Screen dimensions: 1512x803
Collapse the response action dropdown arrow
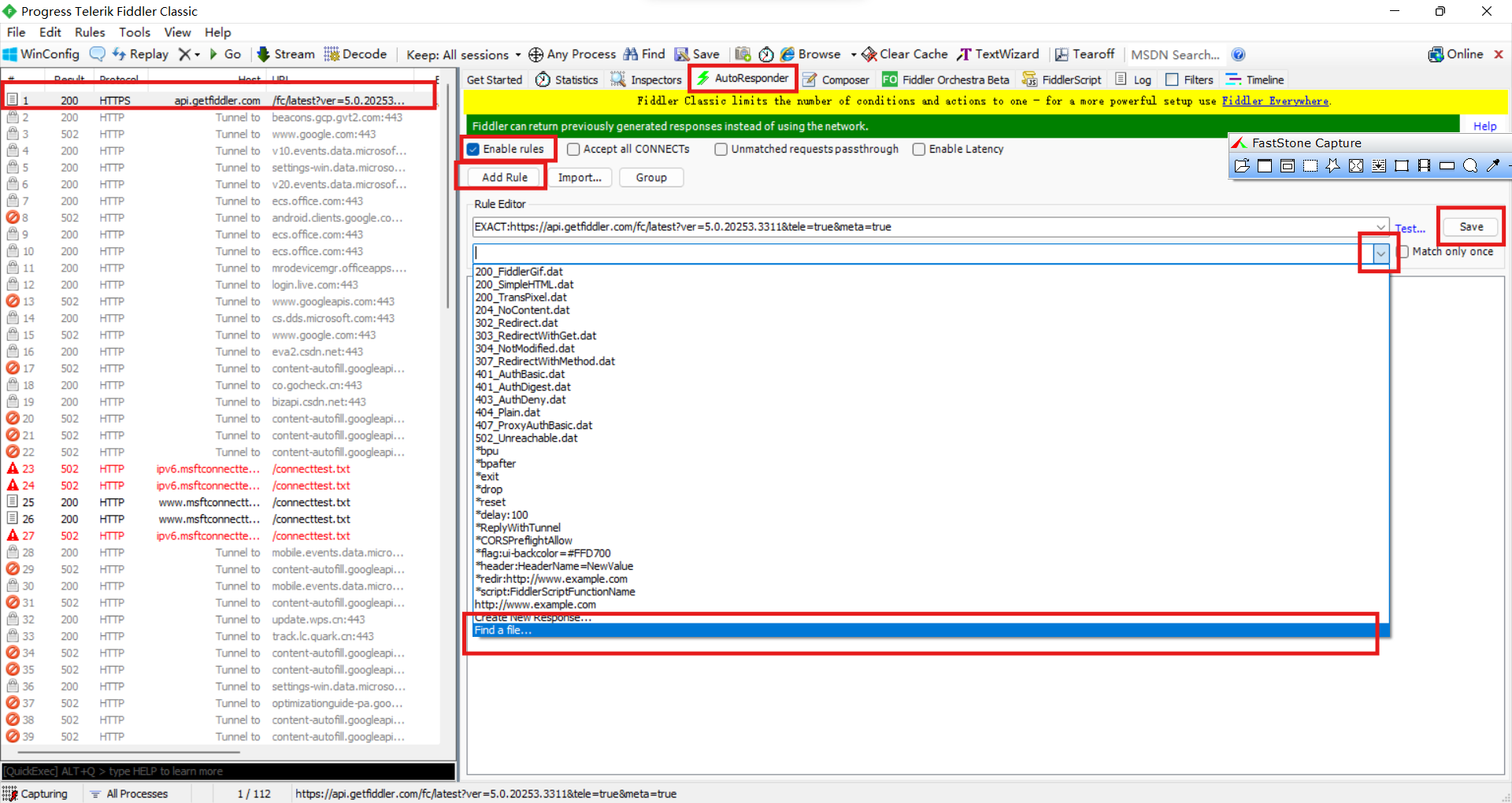point(1380,253)
